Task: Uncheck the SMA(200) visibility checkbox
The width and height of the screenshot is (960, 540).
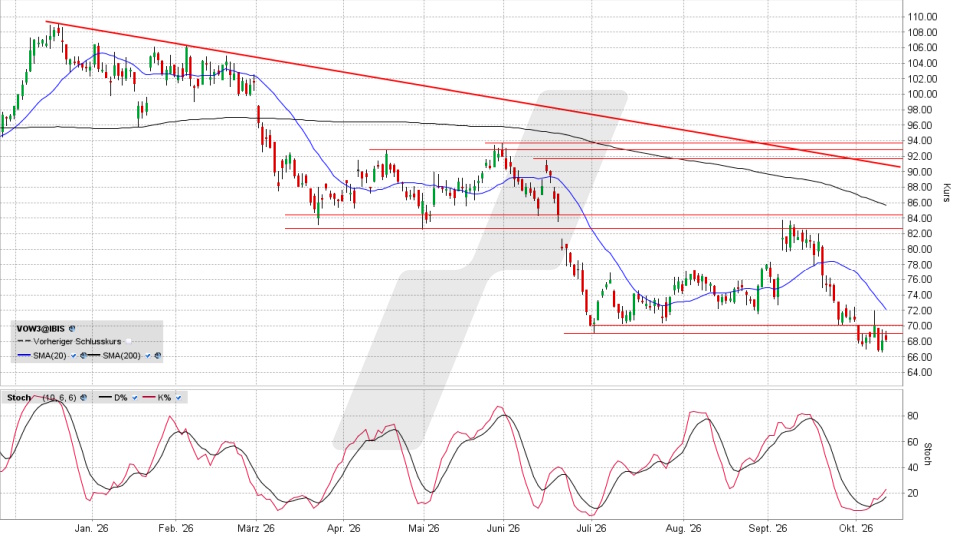Action: click(148, 356)
